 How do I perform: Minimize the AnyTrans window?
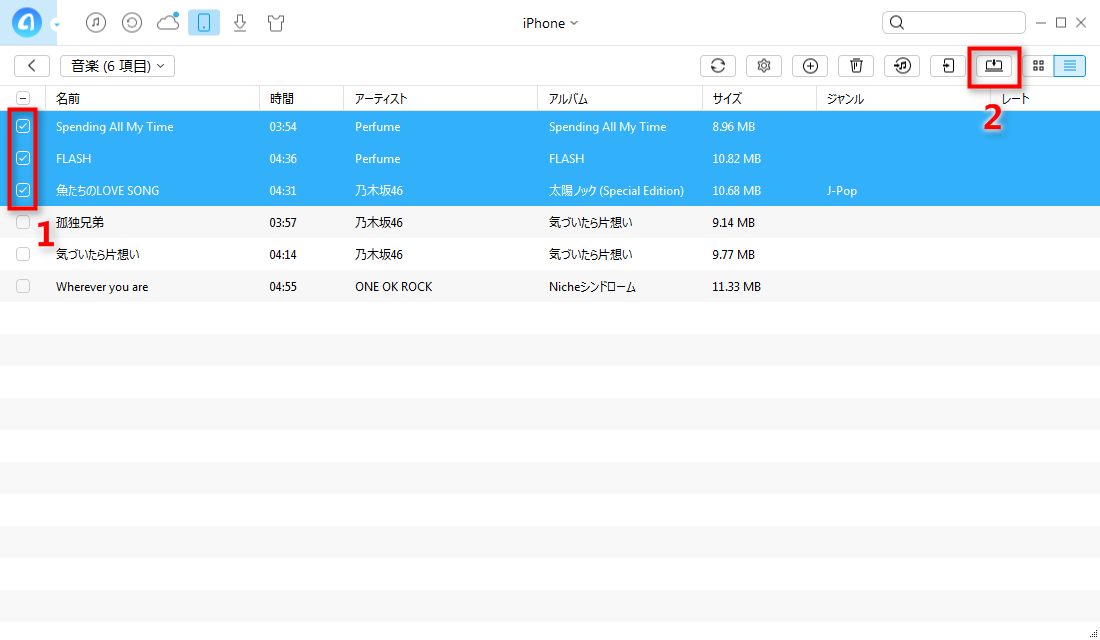click(x=1041, y=22)
